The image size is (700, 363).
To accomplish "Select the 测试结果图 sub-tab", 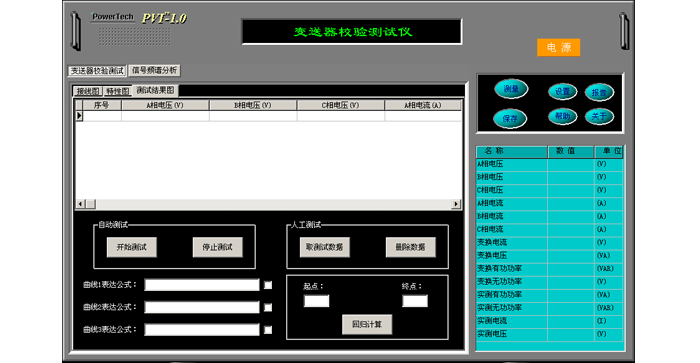I will coord(155,90).
